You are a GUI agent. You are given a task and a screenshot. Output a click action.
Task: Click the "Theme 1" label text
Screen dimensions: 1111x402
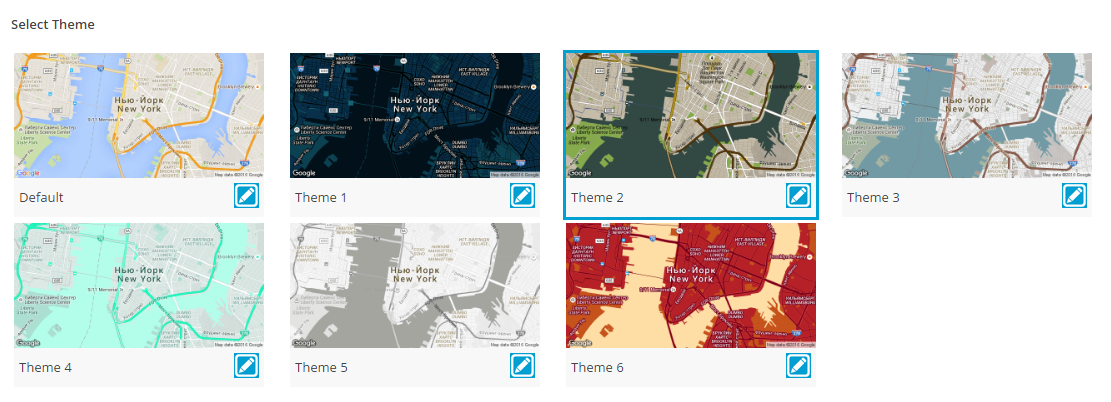pyautogui.click(x=321, y=198)
